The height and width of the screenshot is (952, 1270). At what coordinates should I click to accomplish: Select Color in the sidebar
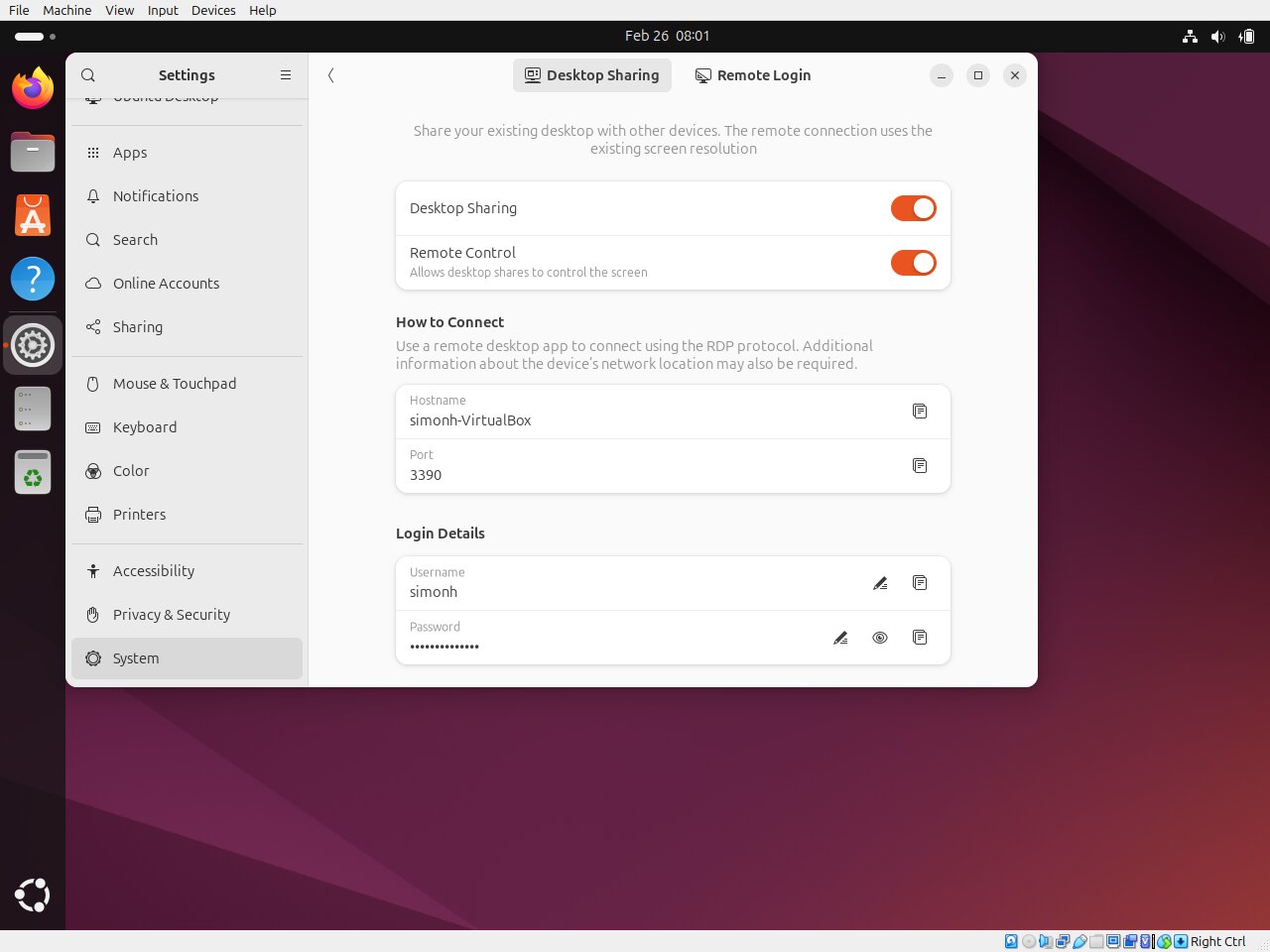(187, 471)
